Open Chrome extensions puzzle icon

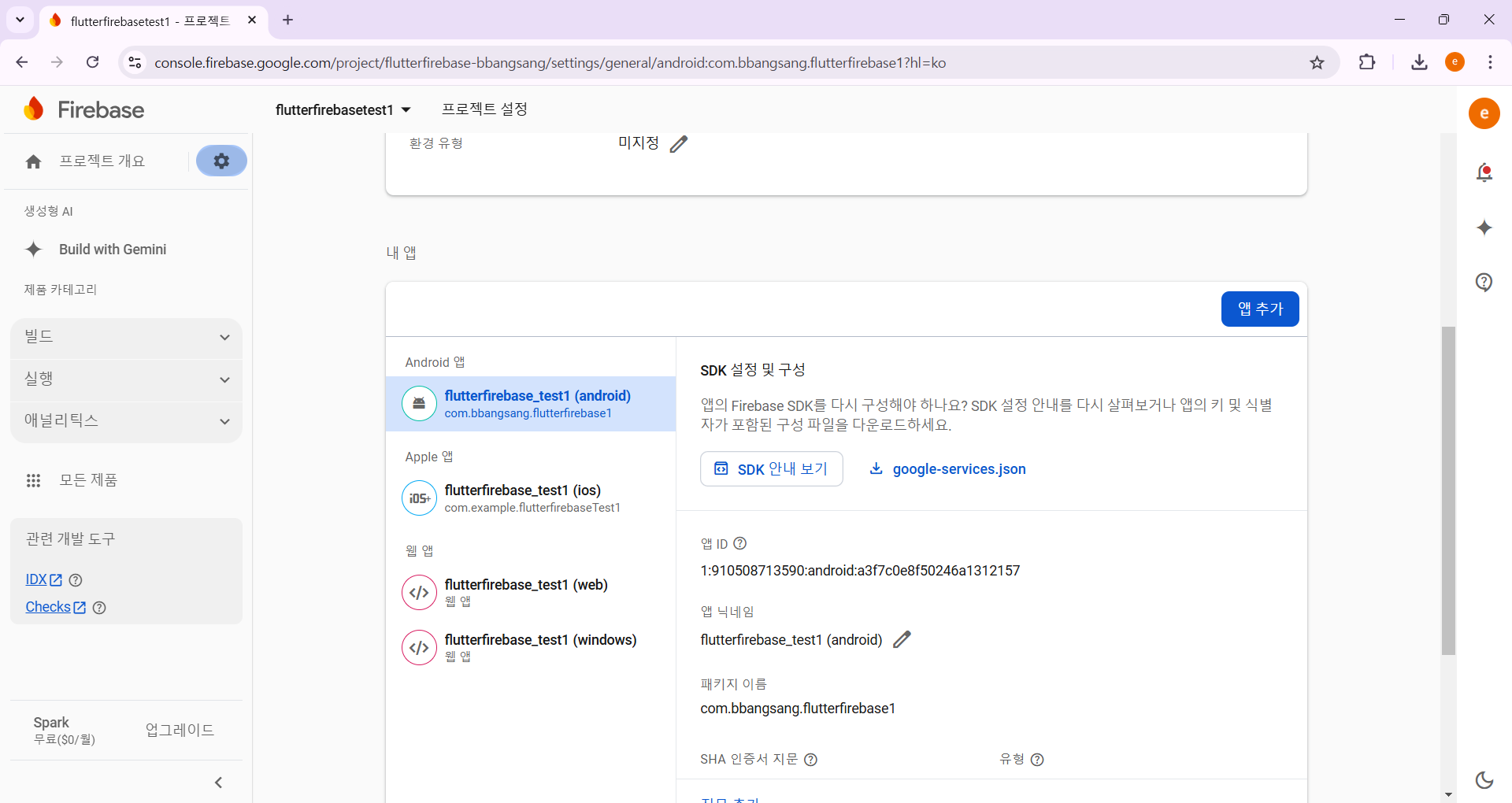[1368, 62]
